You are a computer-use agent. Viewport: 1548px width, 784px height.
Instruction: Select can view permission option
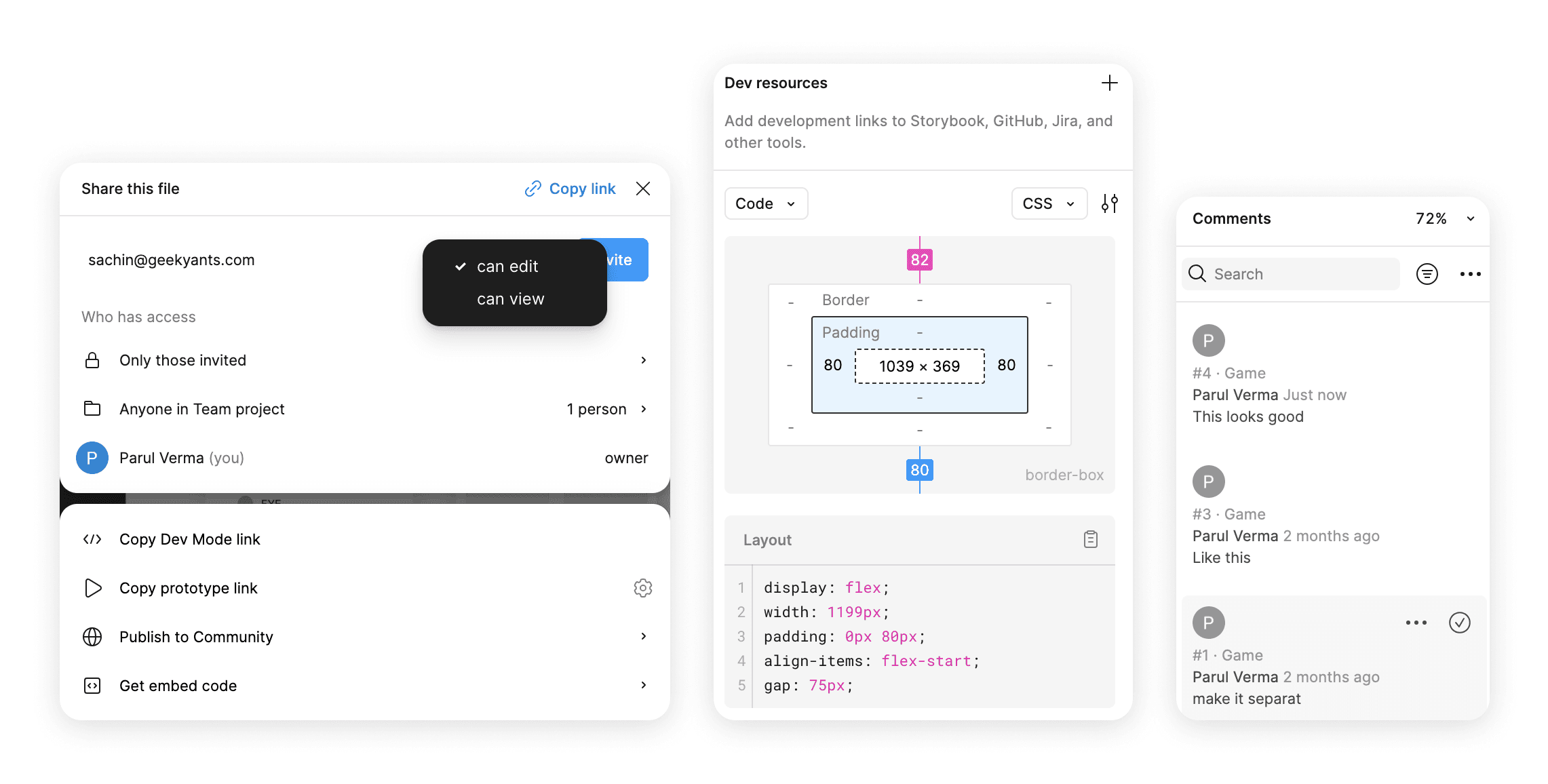(x=510, y=298)
